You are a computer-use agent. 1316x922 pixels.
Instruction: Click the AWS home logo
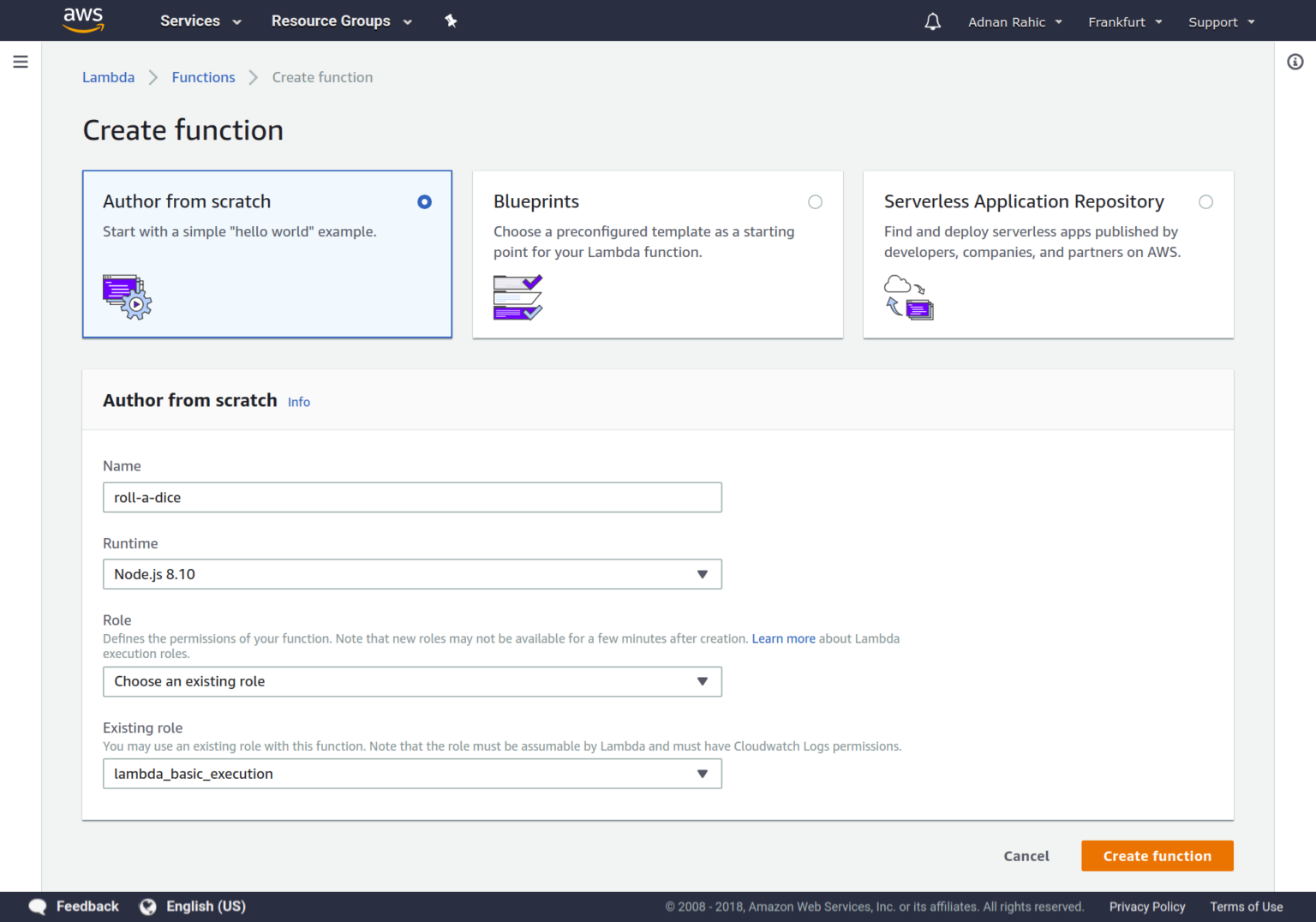[83, 20]
